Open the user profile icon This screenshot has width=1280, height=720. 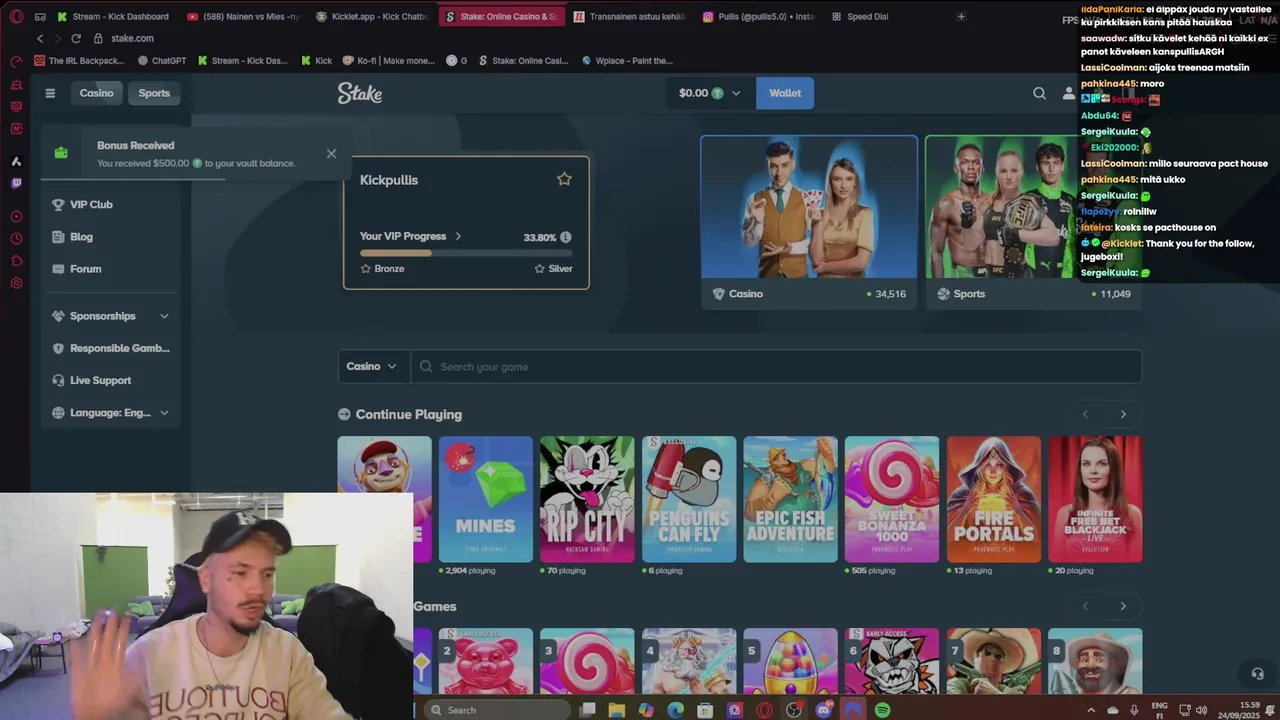(x=1068, y=93)
